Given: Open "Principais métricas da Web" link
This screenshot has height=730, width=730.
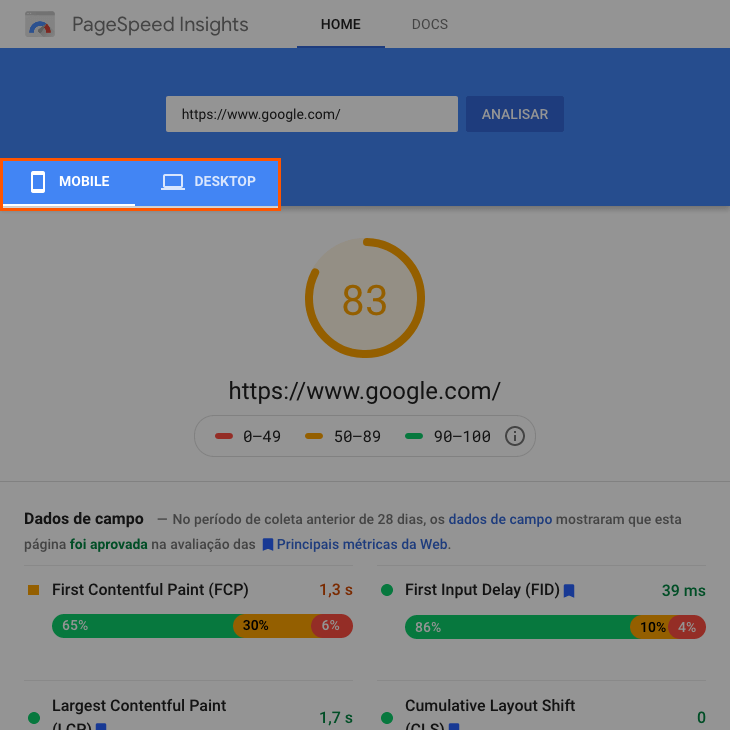Looking at the screenshot, I should tap(362, 544).
